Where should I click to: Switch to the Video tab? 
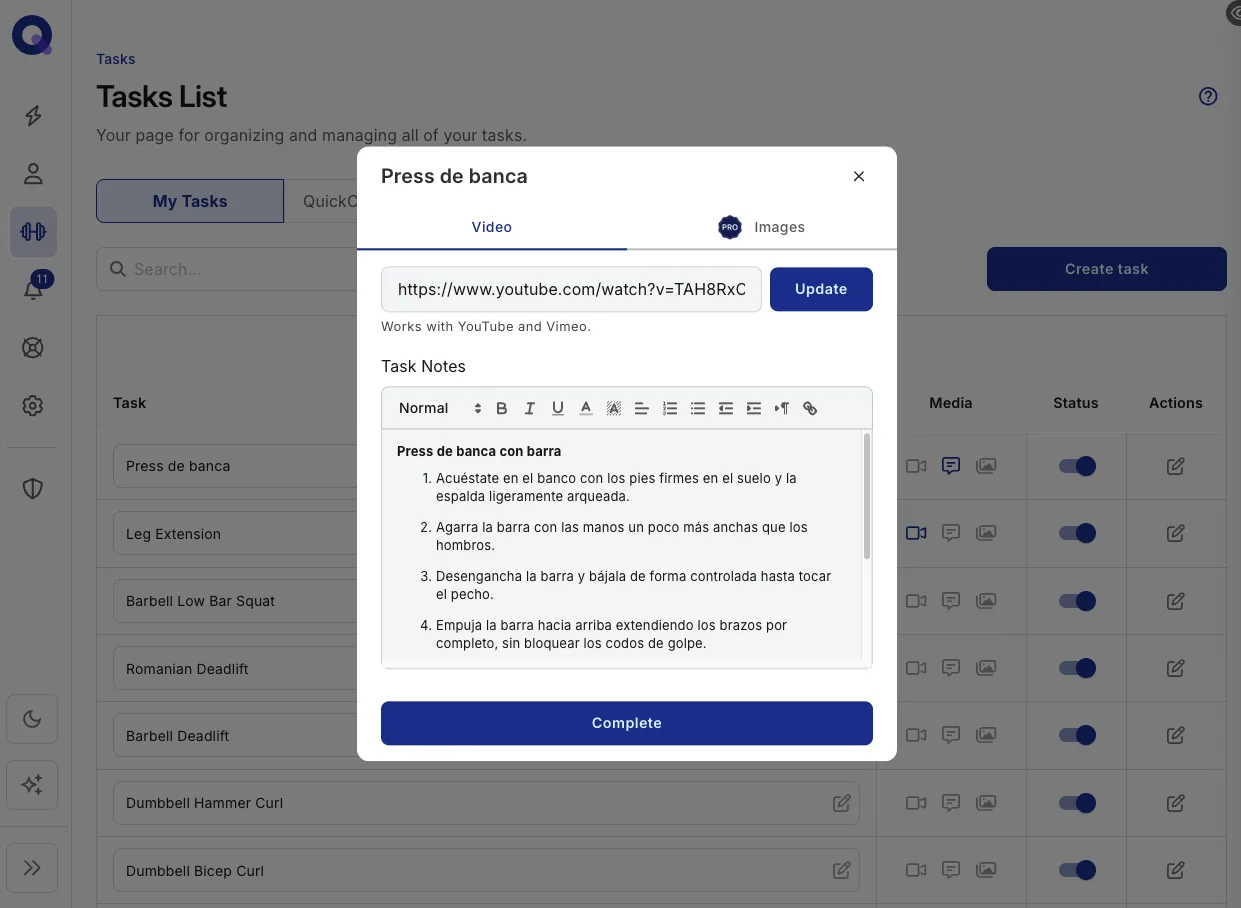point(492,227)
